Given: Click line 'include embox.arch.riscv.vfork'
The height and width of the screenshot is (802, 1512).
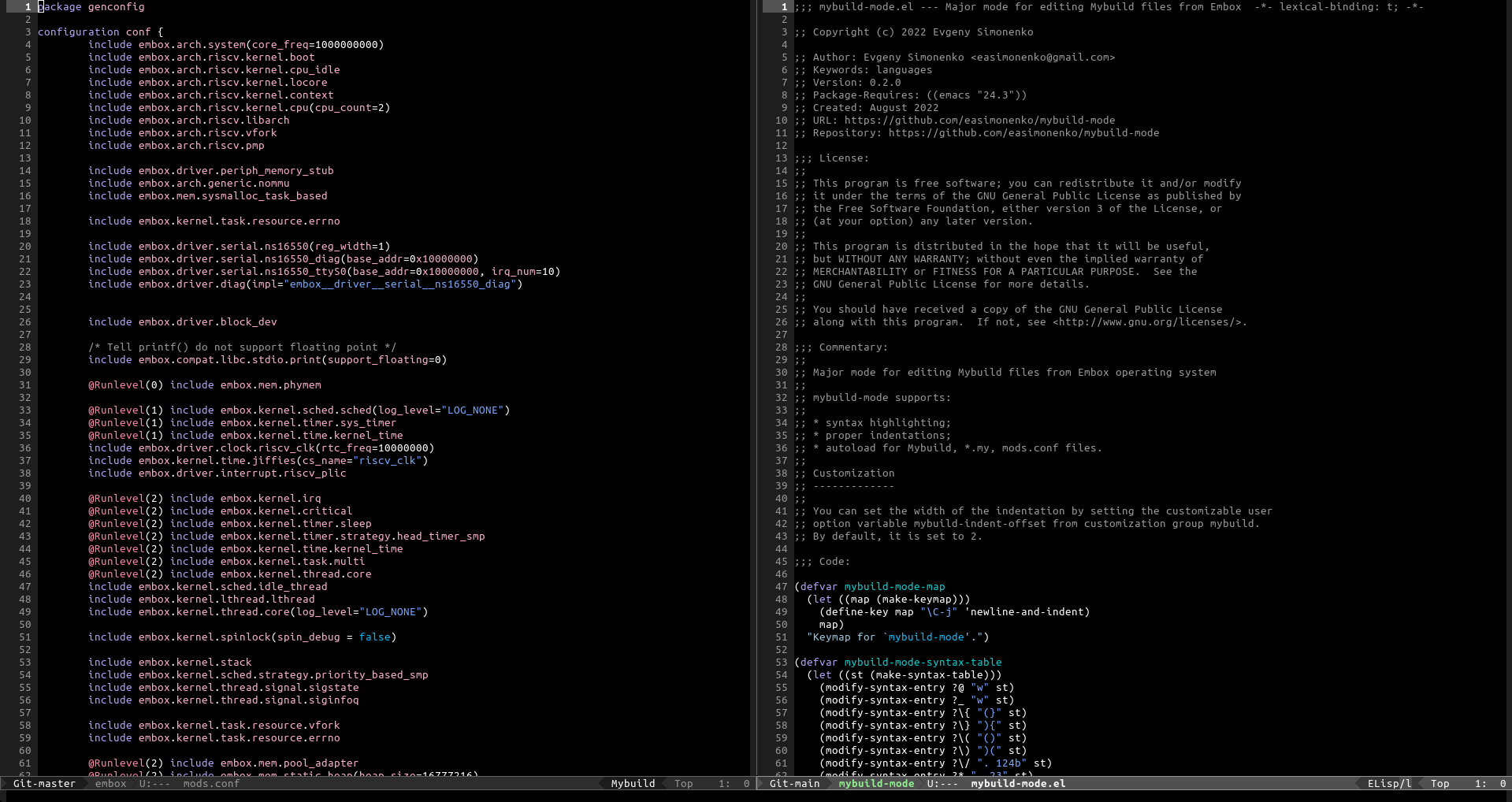Looking at the screenshot, I should pos(183,133).
